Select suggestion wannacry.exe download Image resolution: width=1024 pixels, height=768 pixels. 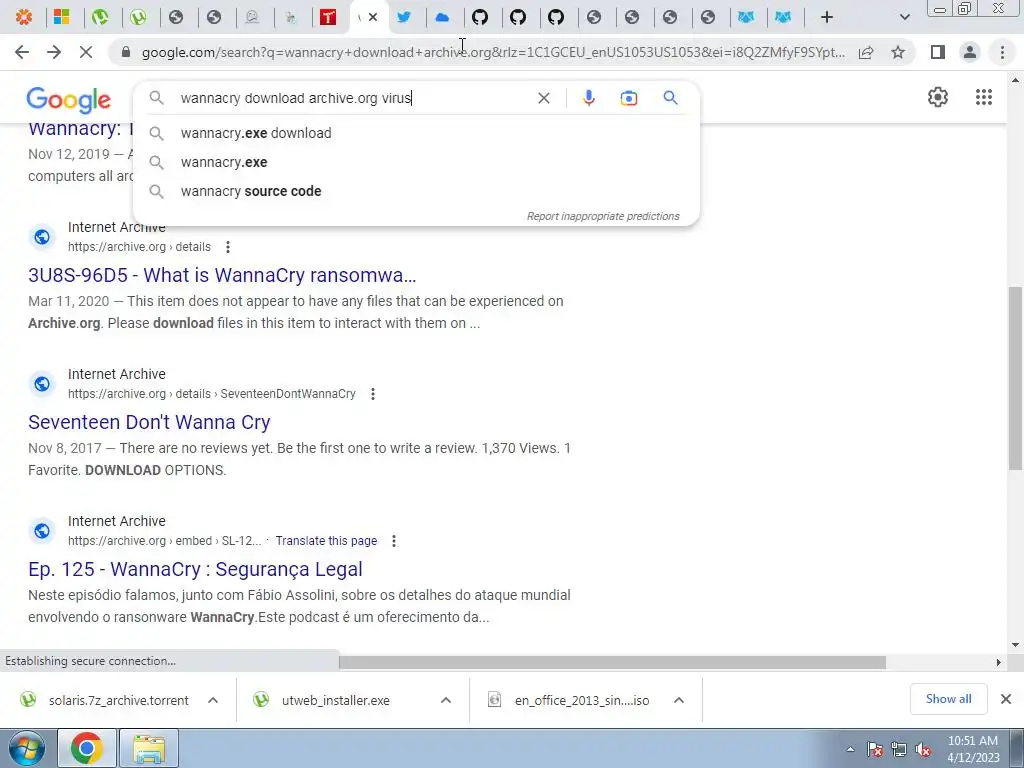coord(416,133)
